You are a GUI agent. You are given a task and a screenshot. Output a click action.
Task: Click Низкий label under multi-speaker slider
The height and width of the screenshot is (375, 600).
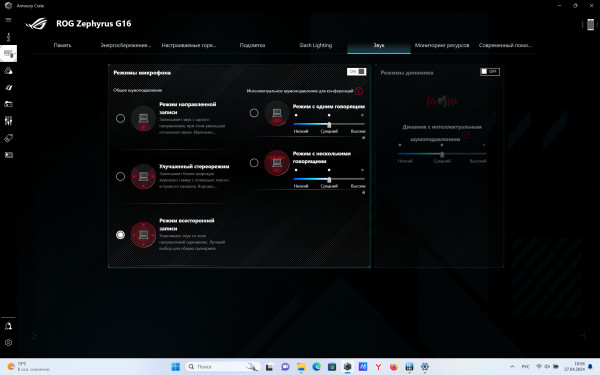coord(301,186)
